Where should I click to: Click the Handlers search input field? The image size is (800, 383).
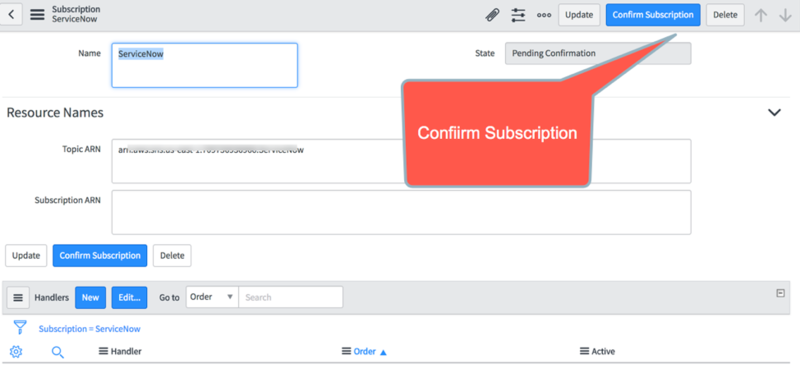coord(291,297)
